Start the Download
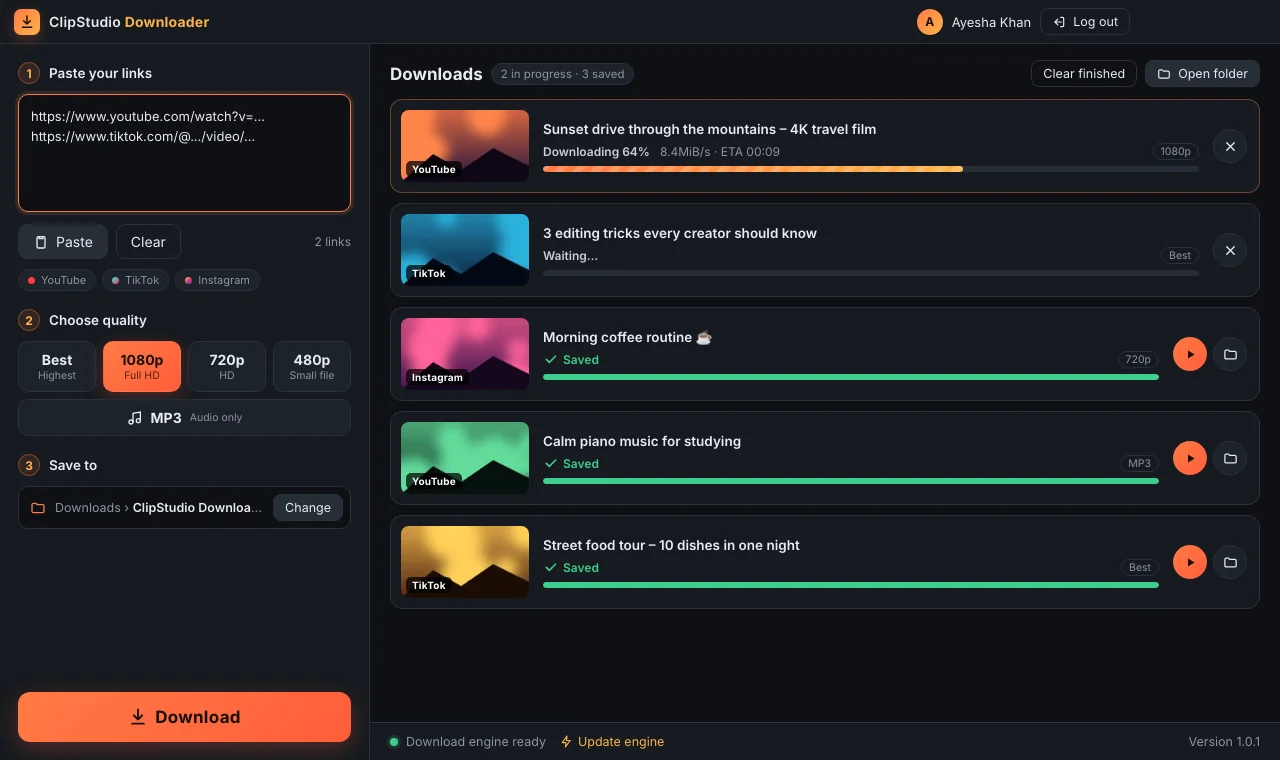The width and height of the screenshot is (1280, 760). point(184,717)
